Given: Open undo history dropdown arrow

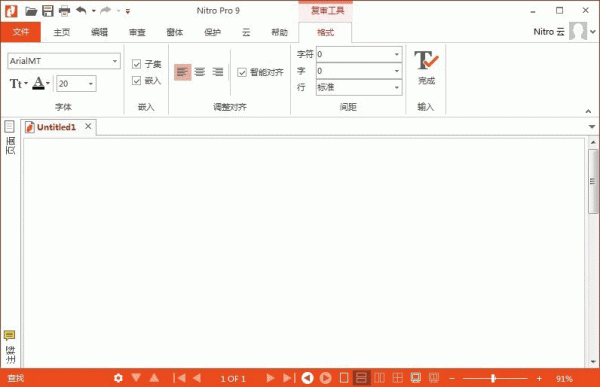Looking at the screenshot, I should click(94, 11).
